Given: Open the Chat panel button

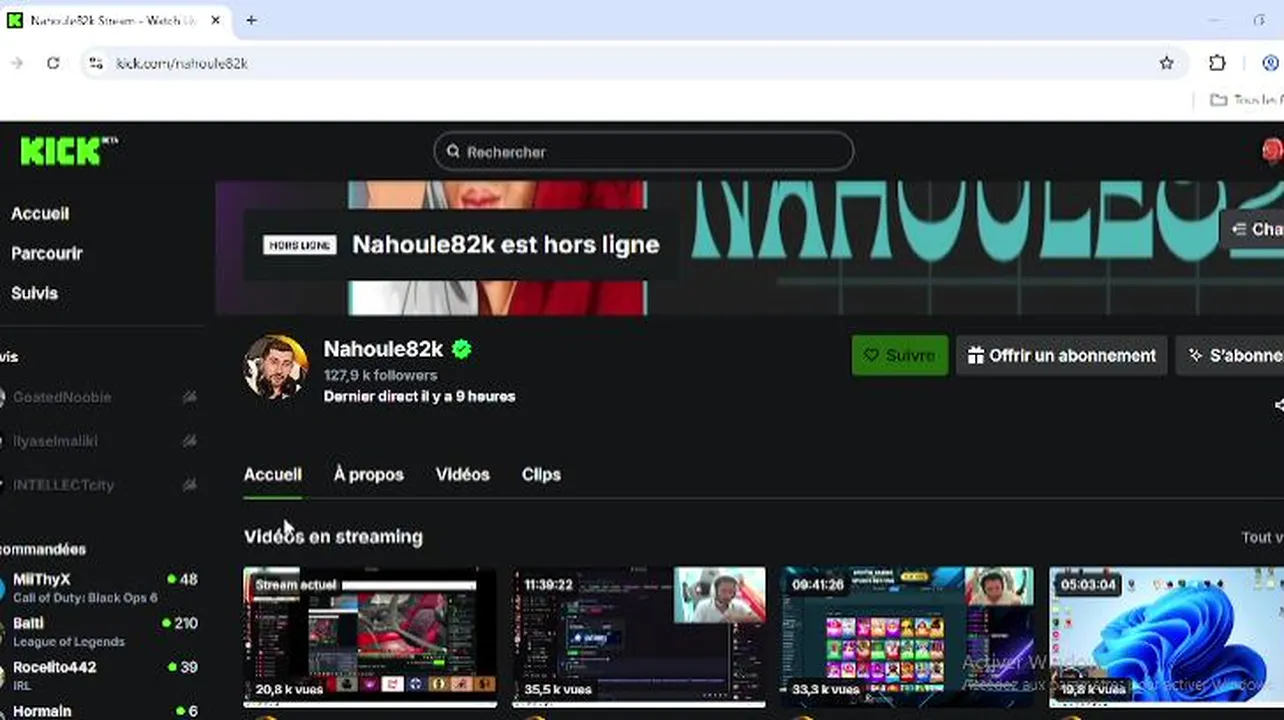Looking at the screenshot, I should pos(1253,229).
